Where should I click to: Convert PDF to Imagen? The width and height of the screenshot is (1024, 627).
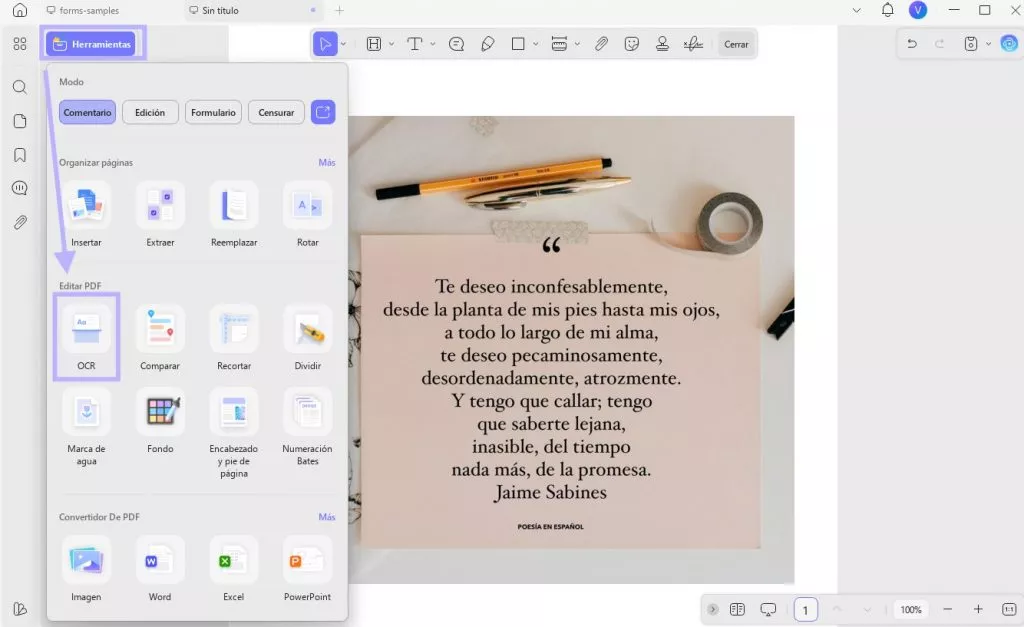click(86, 568)
